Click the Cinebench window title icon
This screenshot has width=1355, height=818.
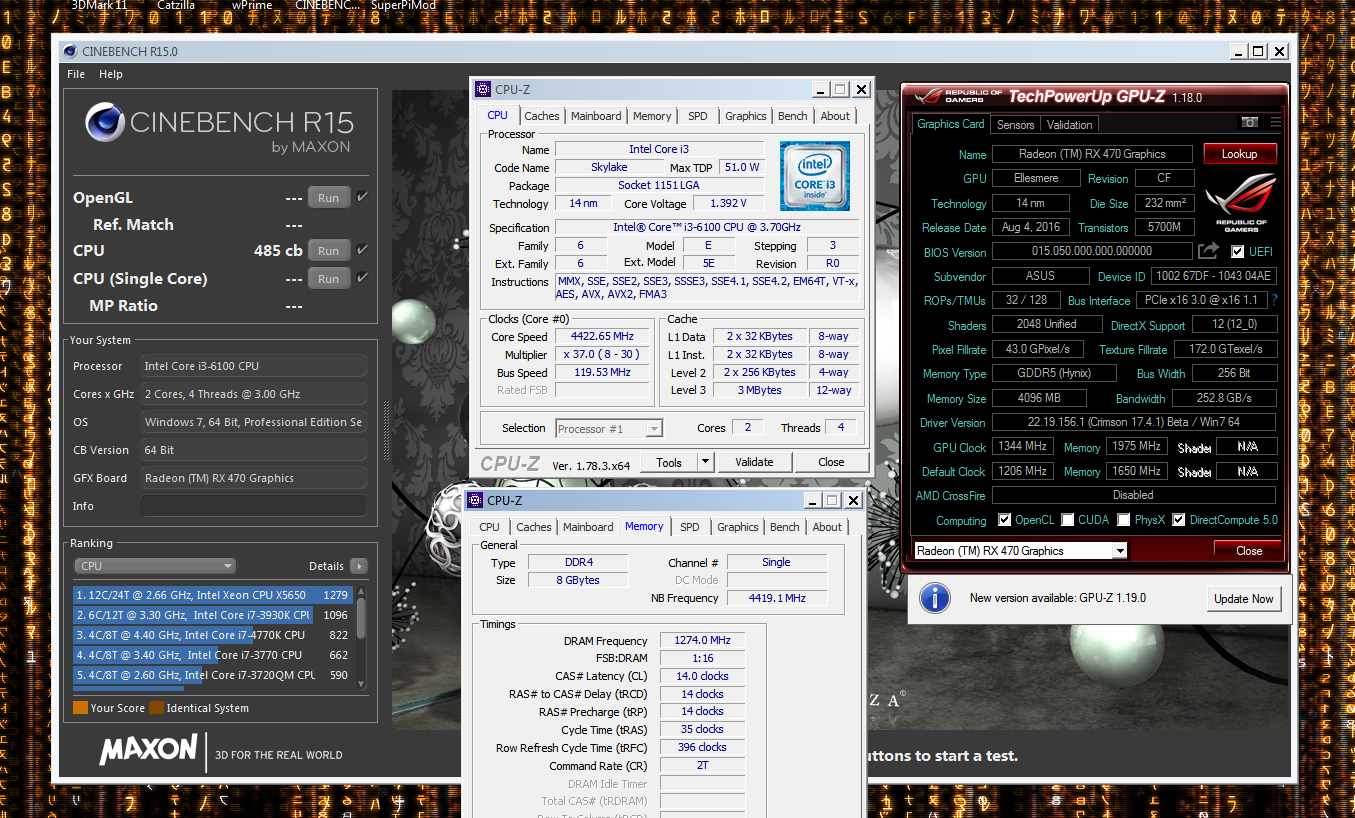tap(68, 51)
